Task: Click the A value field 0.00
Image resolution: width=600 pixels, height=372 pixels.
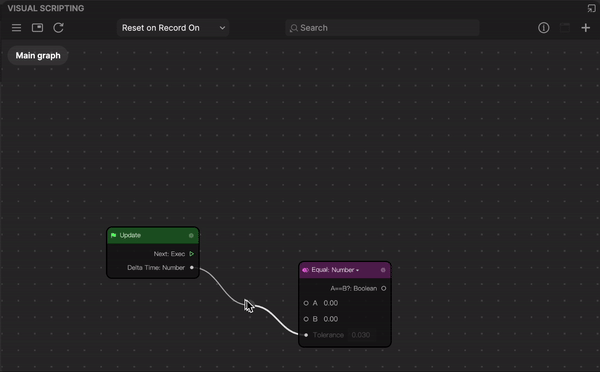Action: point(331,303)
